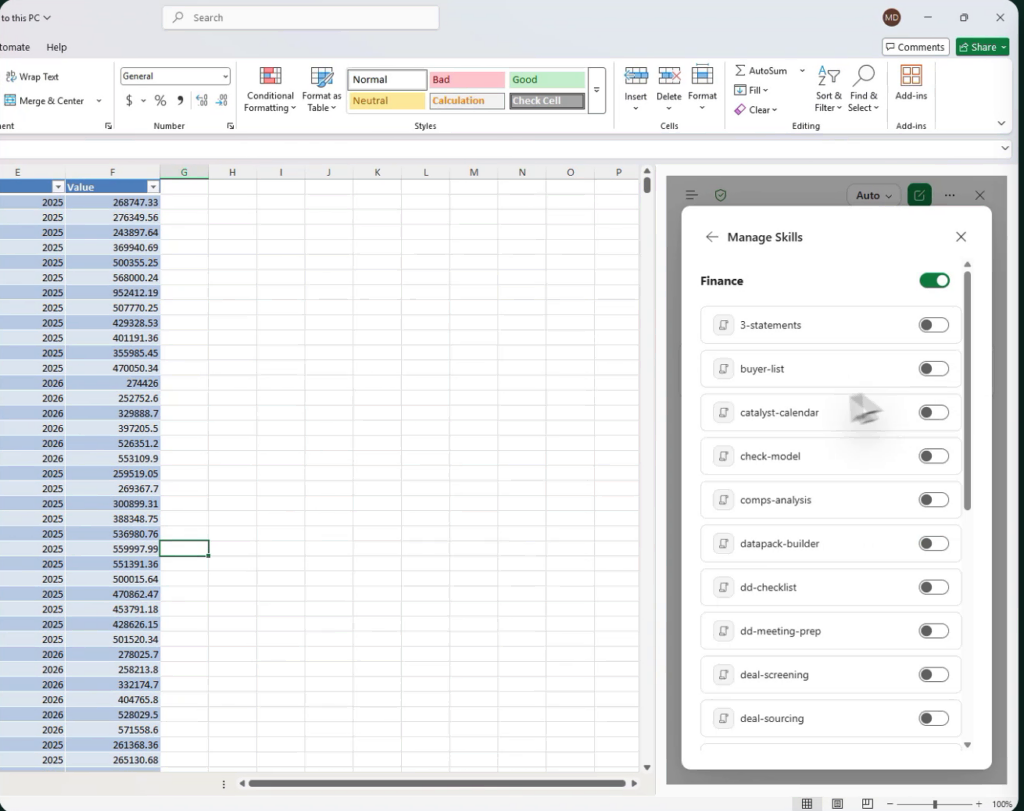
Task: Apply the Good cell style
Action: click(x=547, y=80)
